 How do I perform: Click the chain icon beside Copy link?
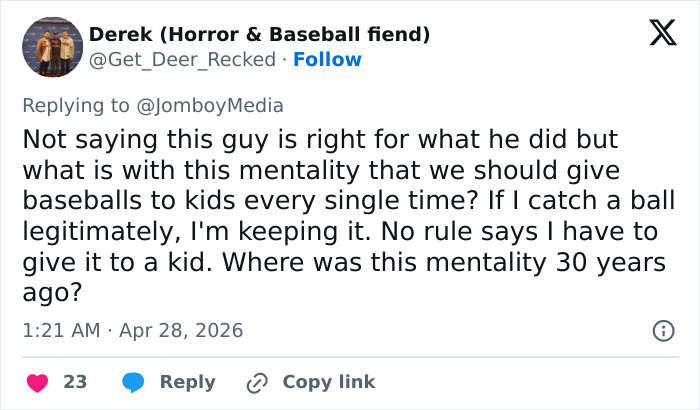coord(258,382)
